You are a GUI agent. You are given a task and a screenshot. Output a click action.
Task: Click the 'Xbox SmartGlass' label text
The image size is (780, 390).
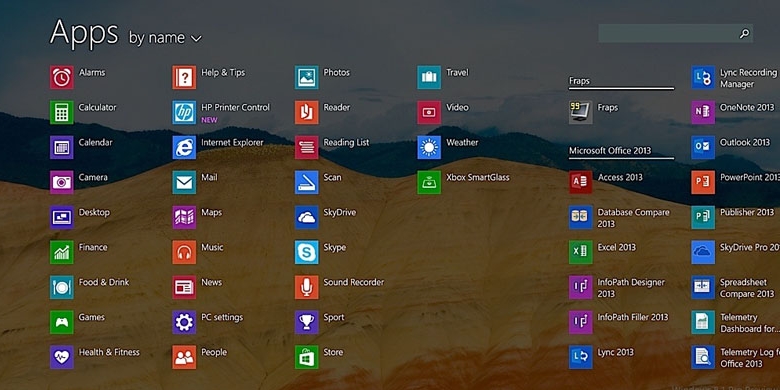pos(478,177)
